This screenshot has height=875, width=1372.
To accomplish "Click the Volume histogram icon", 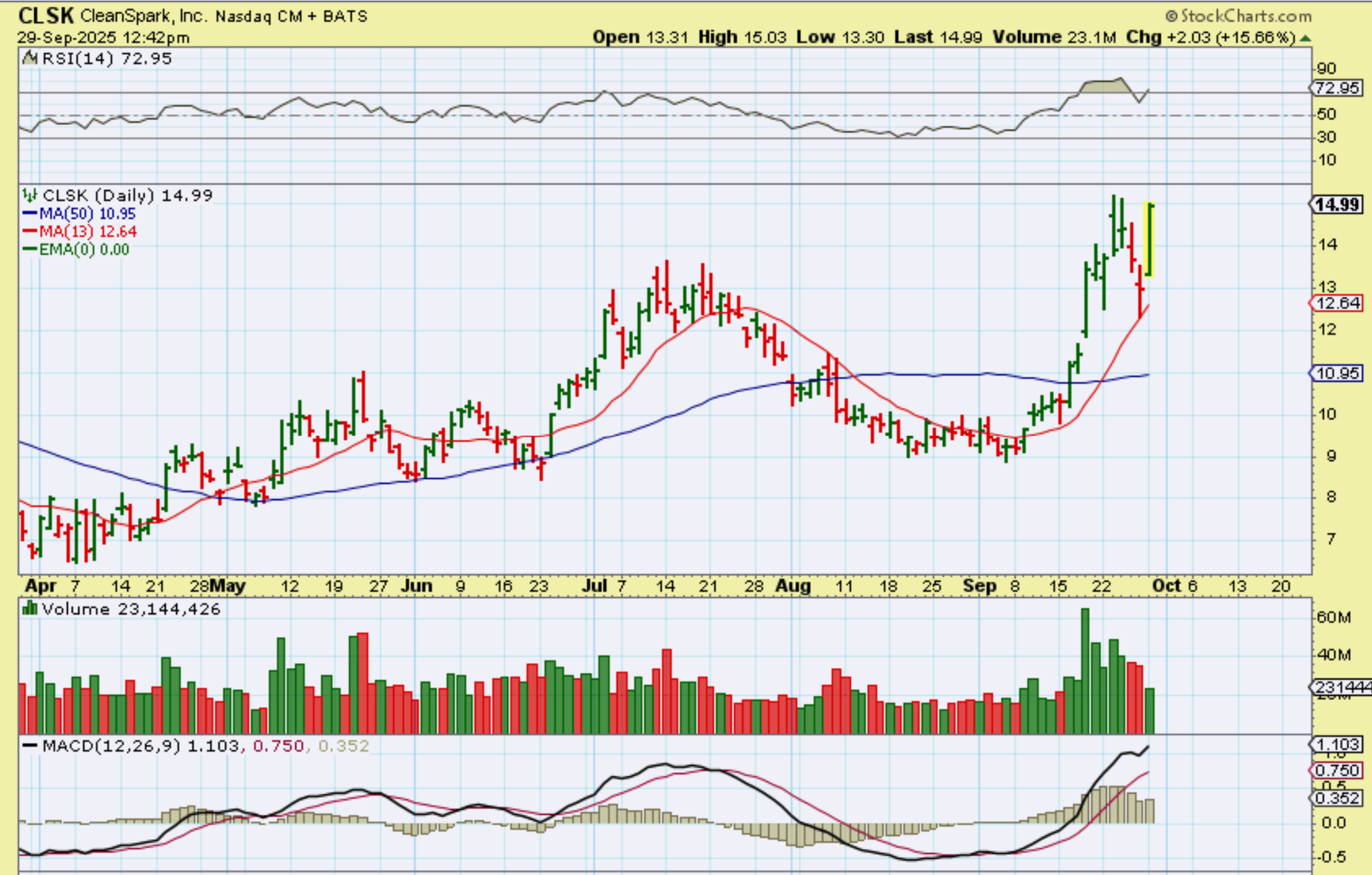I will point(29,609).
